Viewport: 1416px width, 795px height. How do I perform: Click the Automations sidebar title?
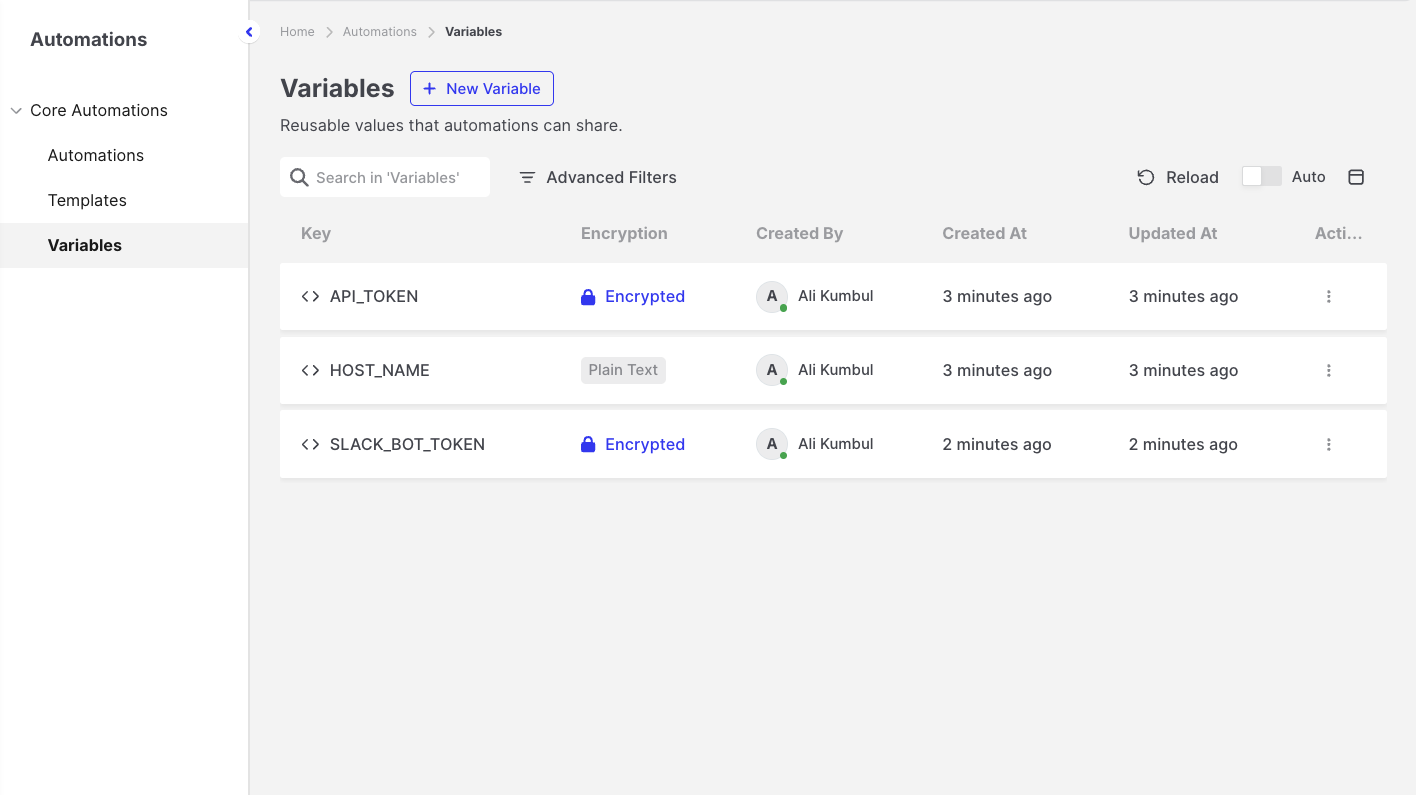click(89, 40)
